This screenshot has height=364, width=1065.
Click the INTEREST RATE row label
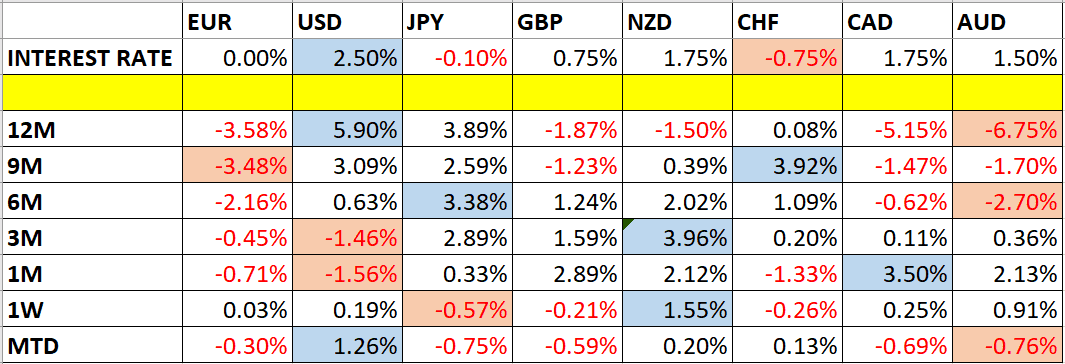pos(92,58)
